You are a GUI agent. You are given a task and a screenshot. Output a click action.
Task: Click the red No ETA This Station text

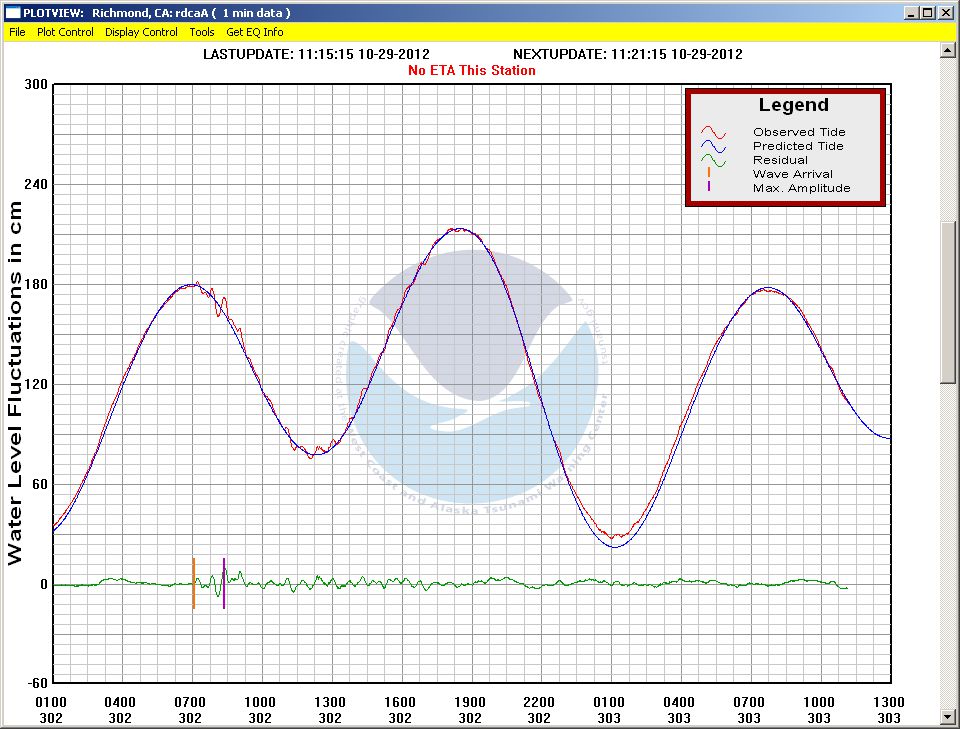[x=472, y=70]
